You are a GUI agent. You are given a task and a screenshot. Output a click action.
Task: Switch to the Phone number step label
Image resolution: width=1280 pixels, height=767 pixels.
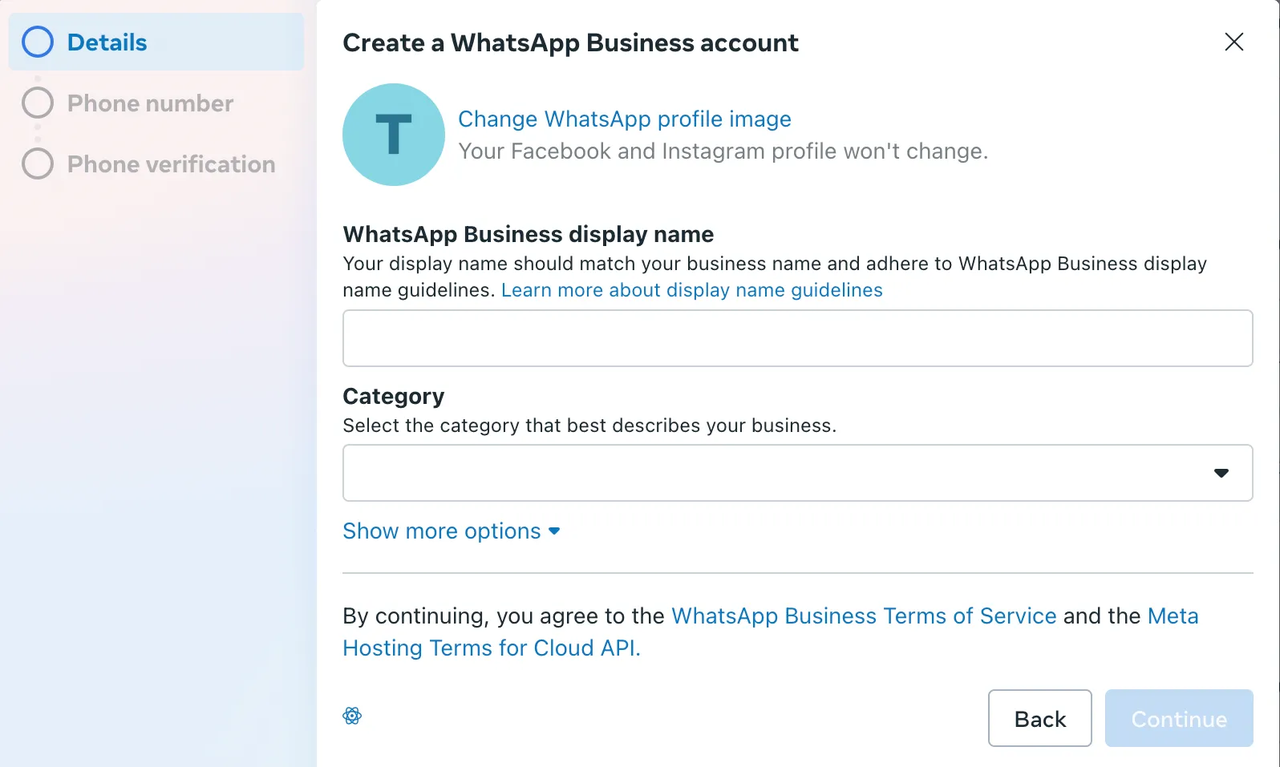coord(150,103)
